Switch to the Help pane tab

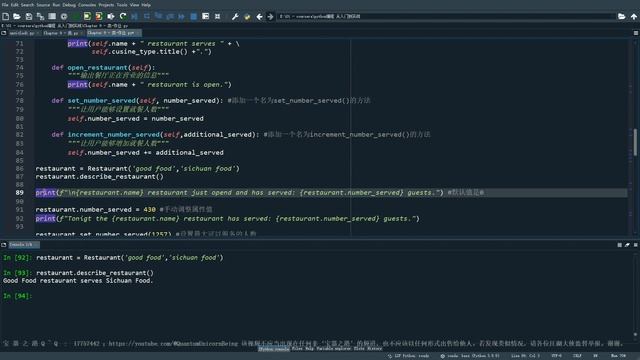click(310, 349)
